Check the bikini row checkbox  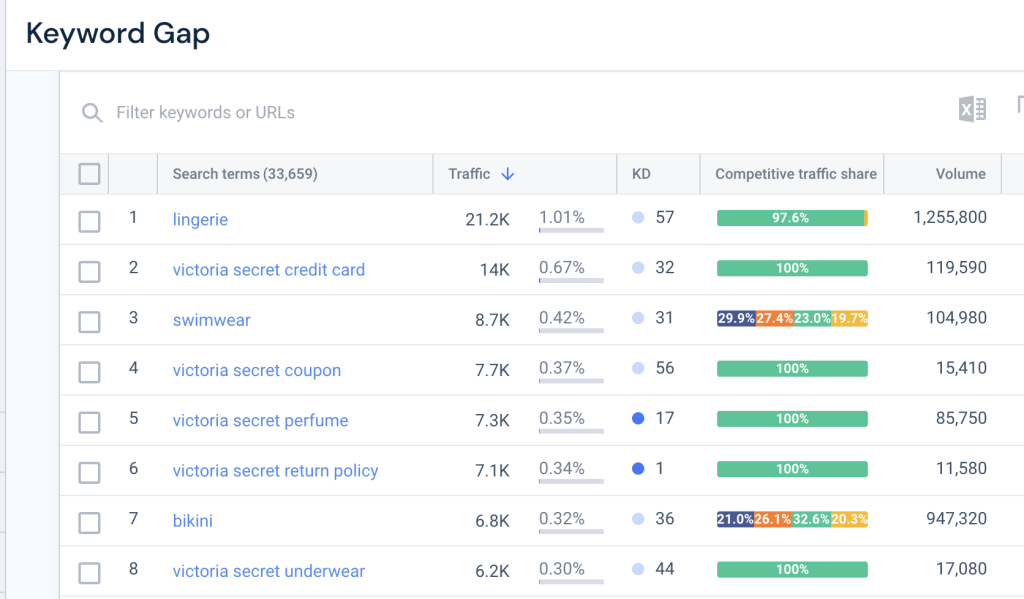point(89,523)
